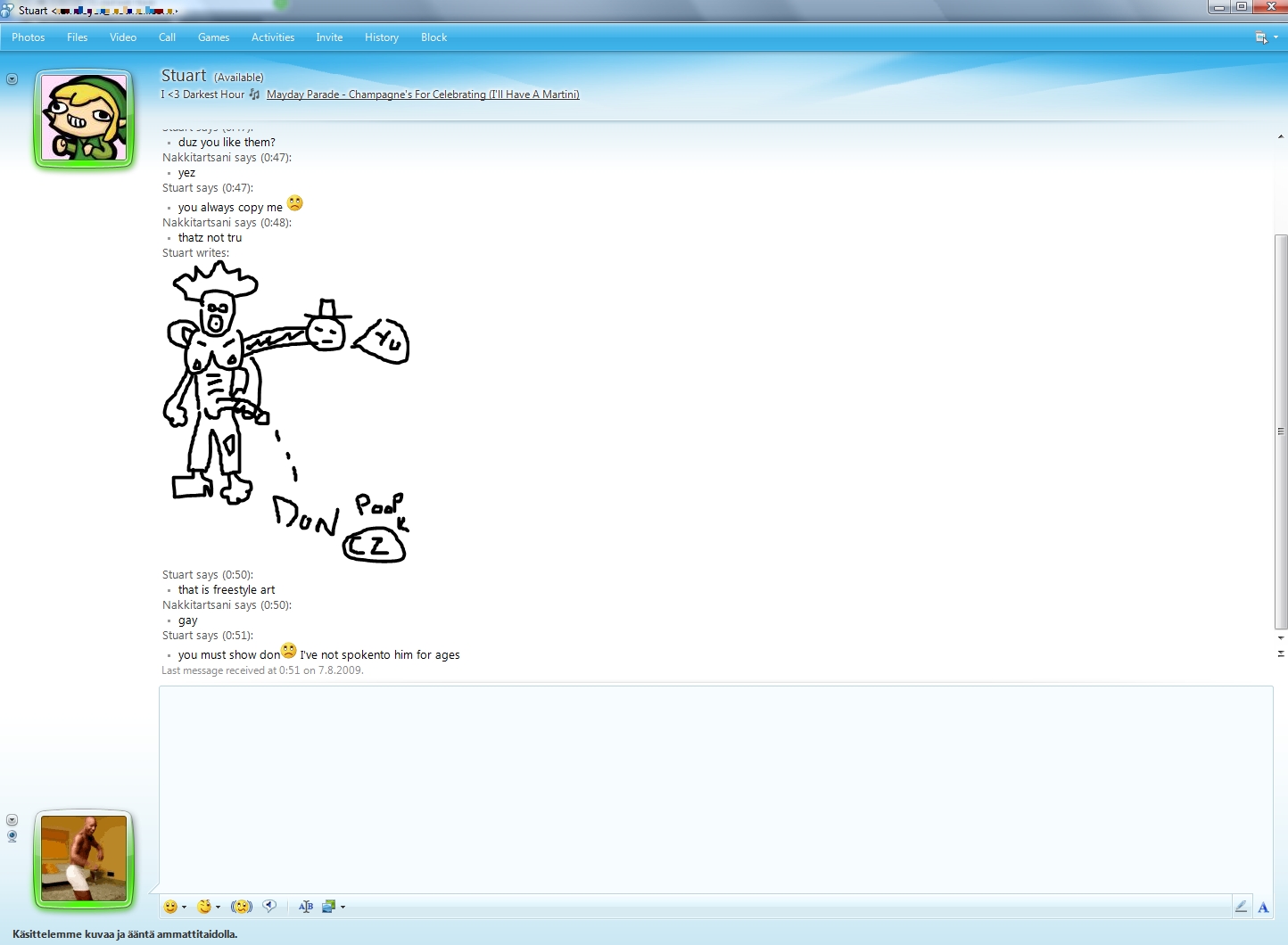Image resolution: width=1288 pixels, height=945 pixels.
Task: Expand the arrow next to Stuart's display picture
Action: point(12,79)
